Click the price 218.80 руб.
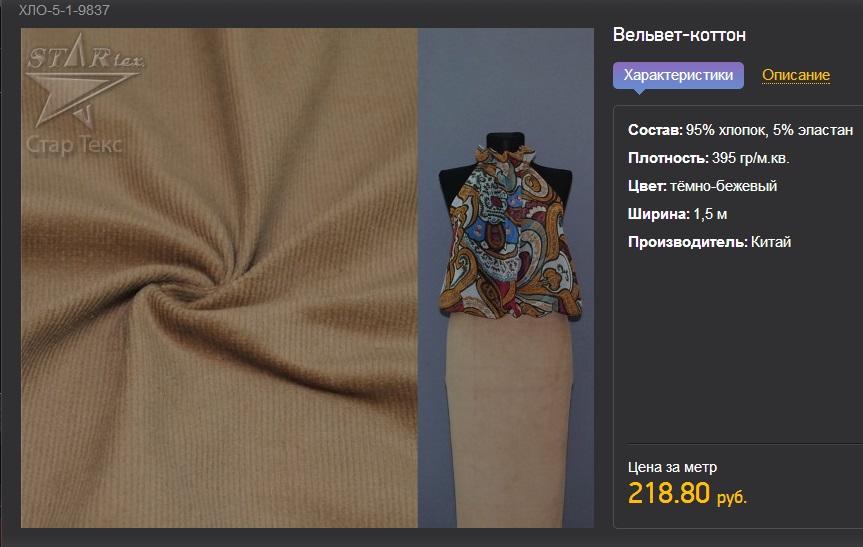 pos(687,493)
